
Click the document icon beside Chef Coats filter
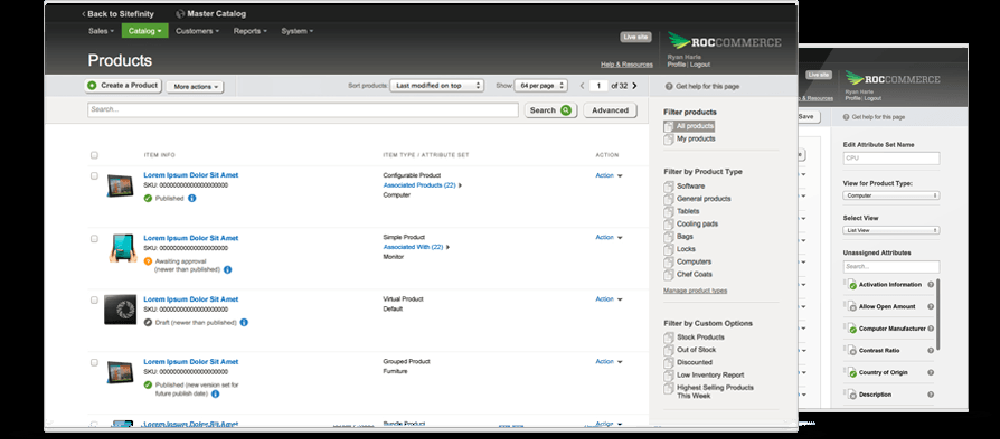[x=668, y=274]
